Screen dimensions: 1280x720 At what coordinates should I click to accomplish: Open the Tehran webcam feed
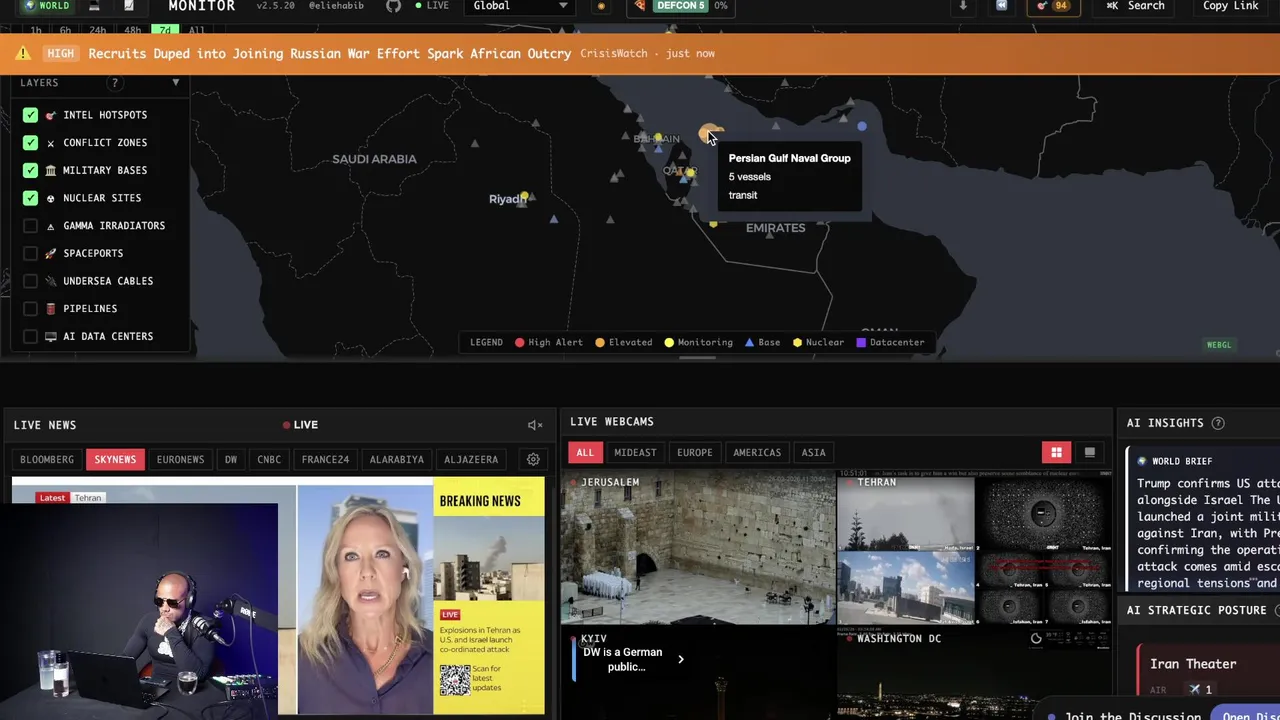[974, 549]
